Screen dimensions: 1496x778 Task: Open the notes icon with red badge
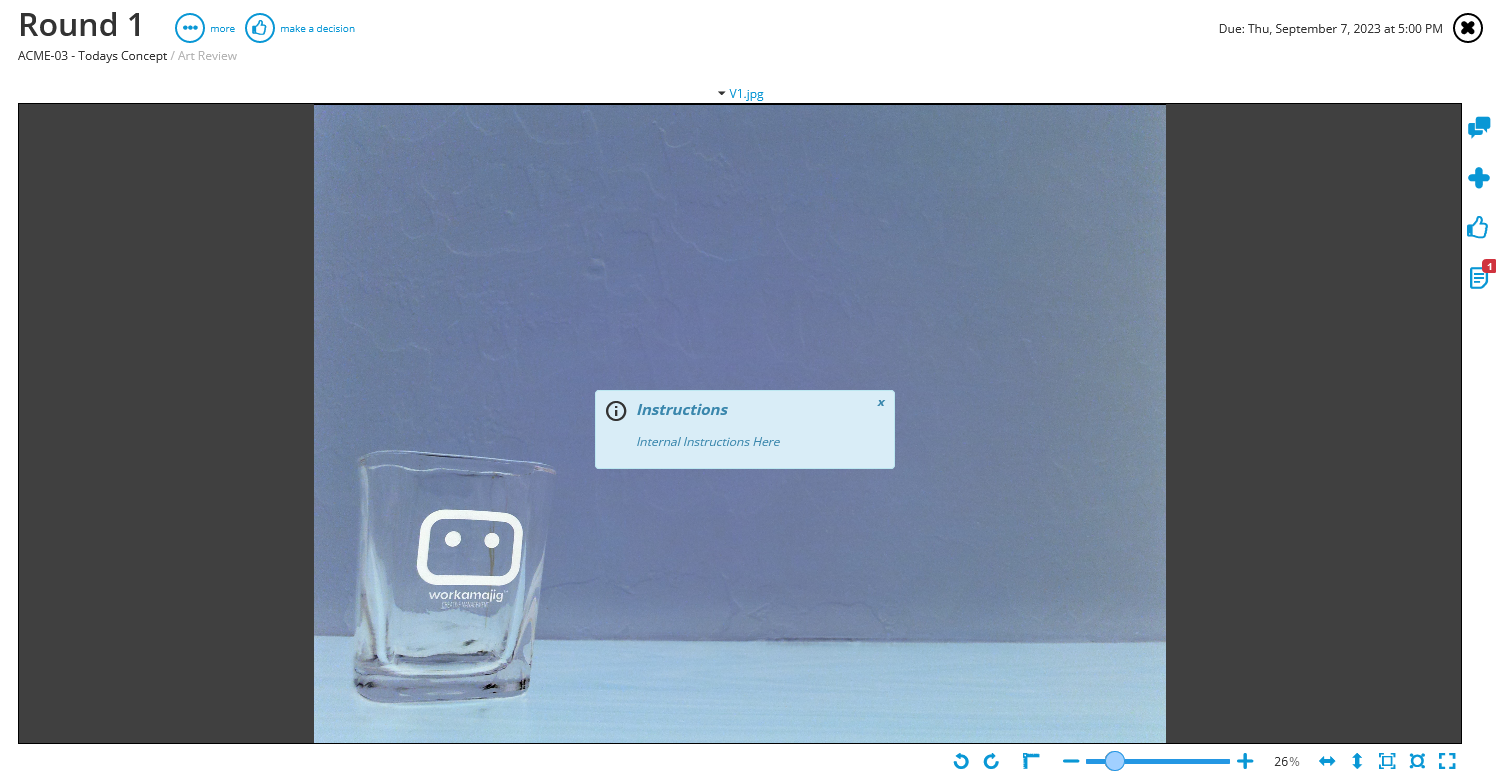click(1478, 277)
